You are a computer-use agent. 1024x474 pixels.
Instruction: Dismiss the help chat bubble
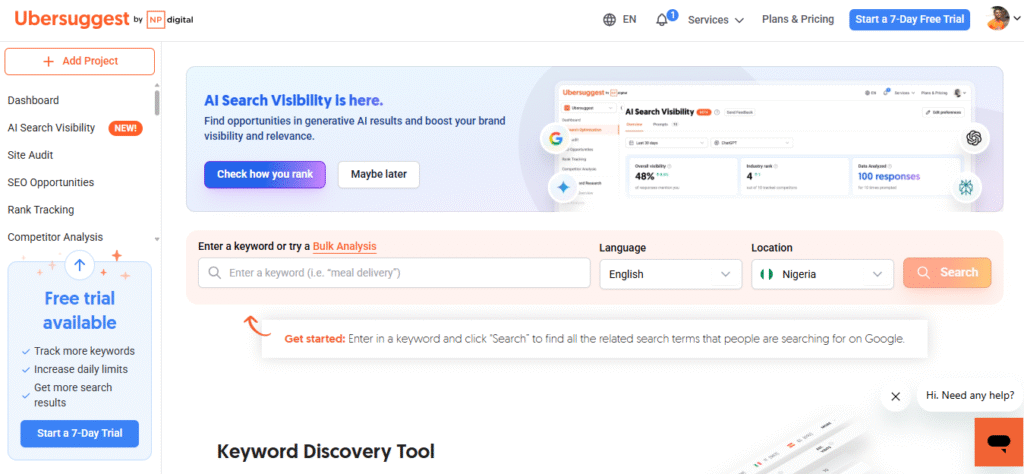(x=895, y=396)
